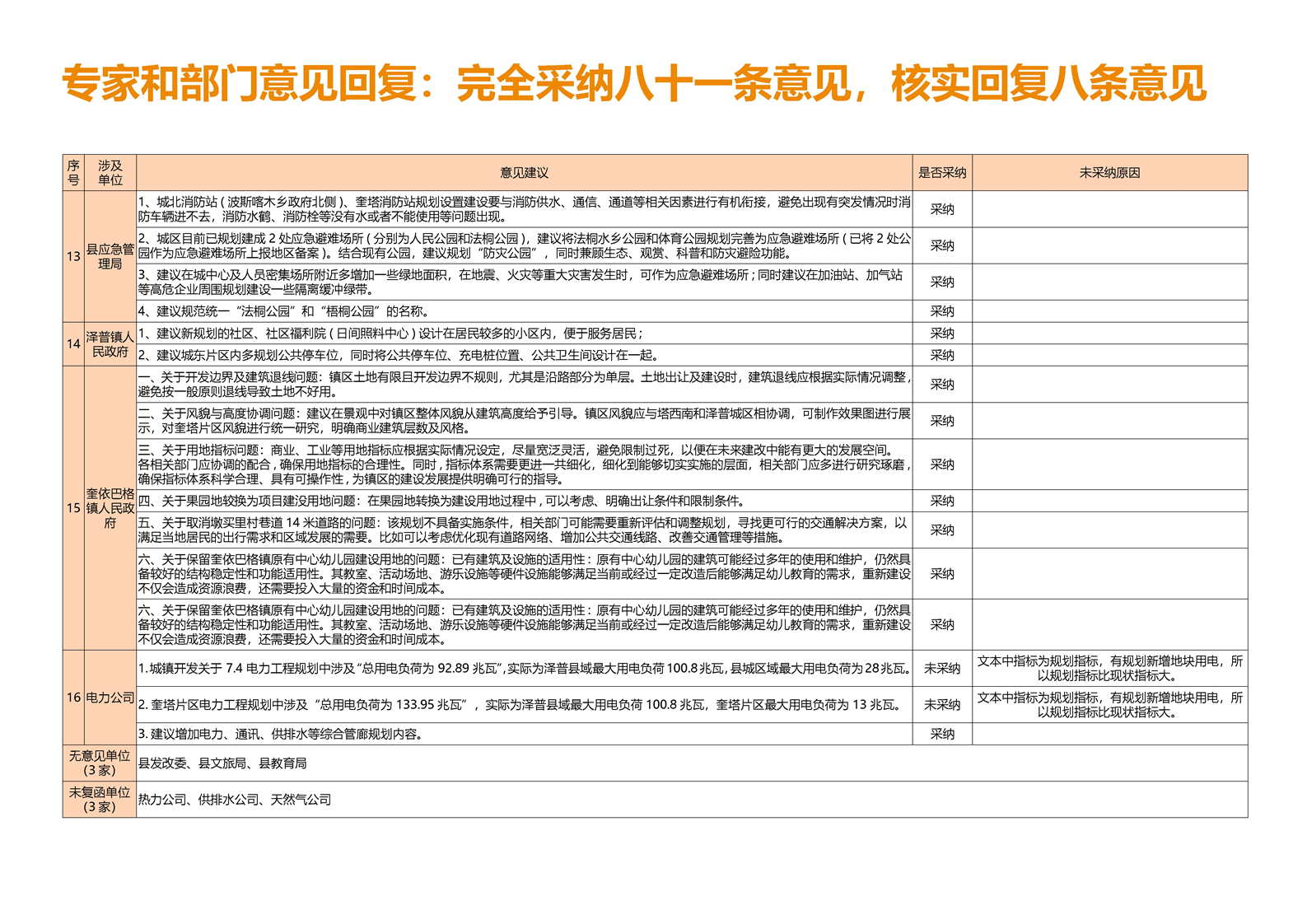Click the "无意见单位（3家）" label cell
Screen dimensions: 1307x924
pyautogui.click(x=100, y=763)
